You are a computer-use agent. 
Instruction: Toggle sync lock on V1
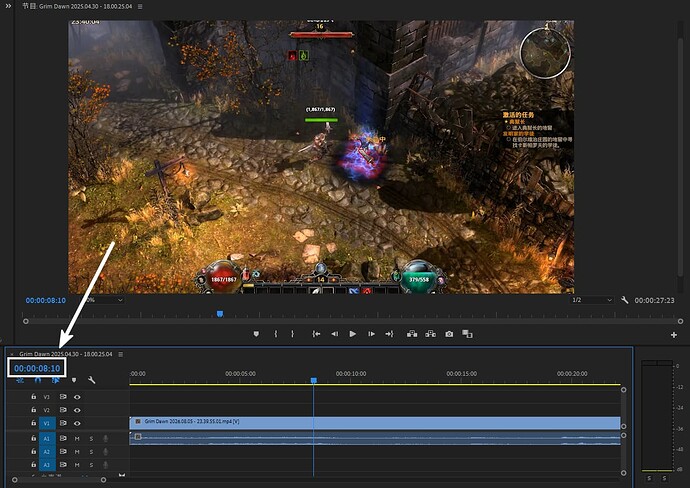(63, 423)
